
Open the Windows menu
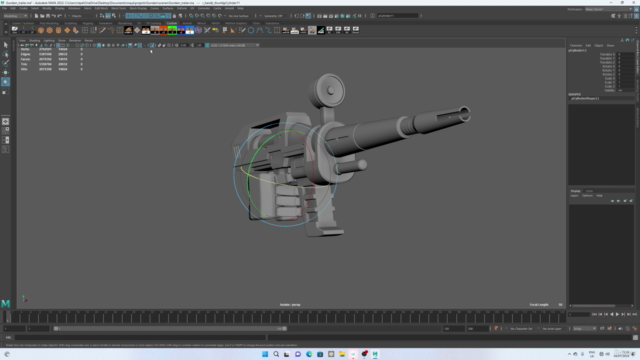coord(74,8)
